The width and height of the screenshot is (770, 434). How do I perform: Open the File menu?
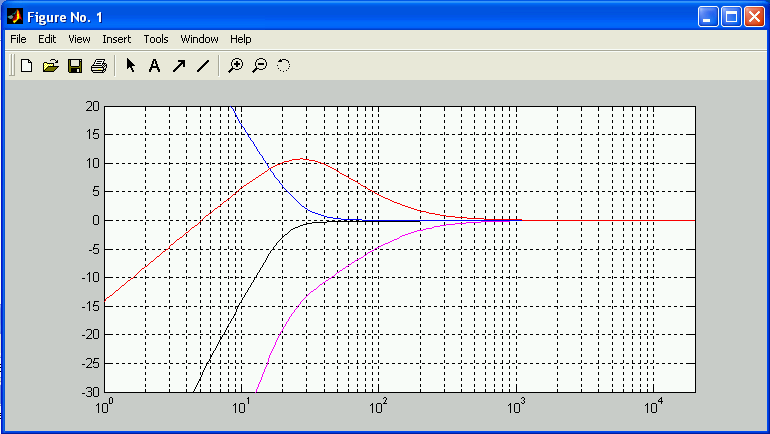18,39
